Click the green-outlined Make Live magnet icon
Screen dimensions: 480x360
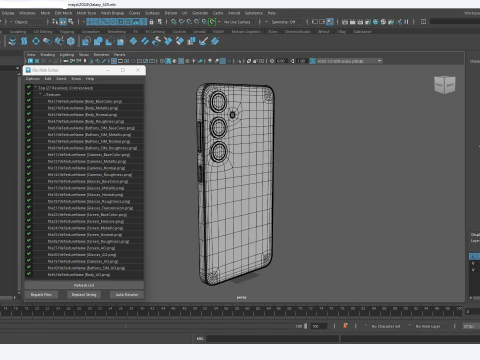click(212, 22)
